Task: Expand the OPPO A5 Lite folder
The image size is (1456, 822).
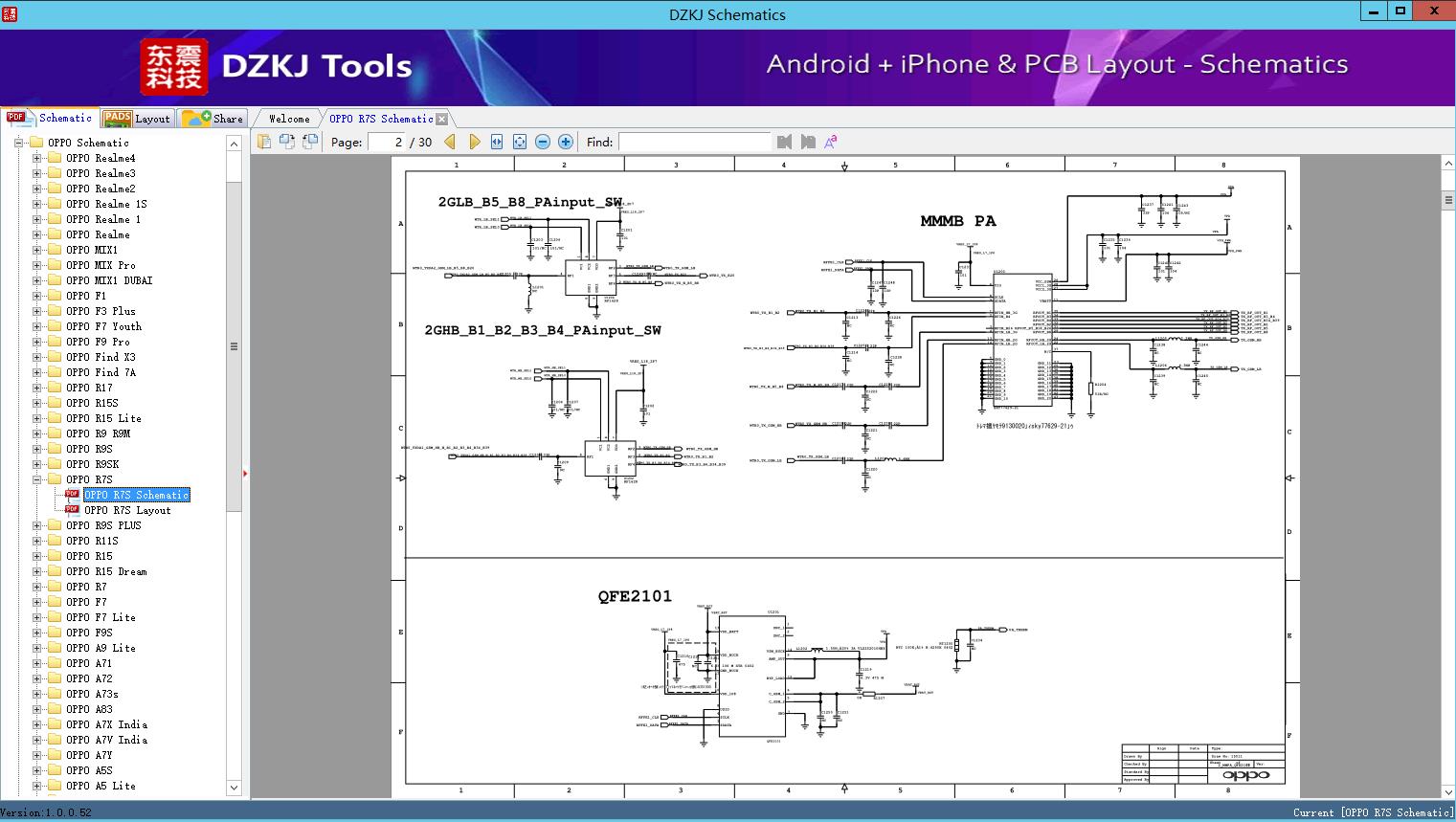Action: (36, 786)
